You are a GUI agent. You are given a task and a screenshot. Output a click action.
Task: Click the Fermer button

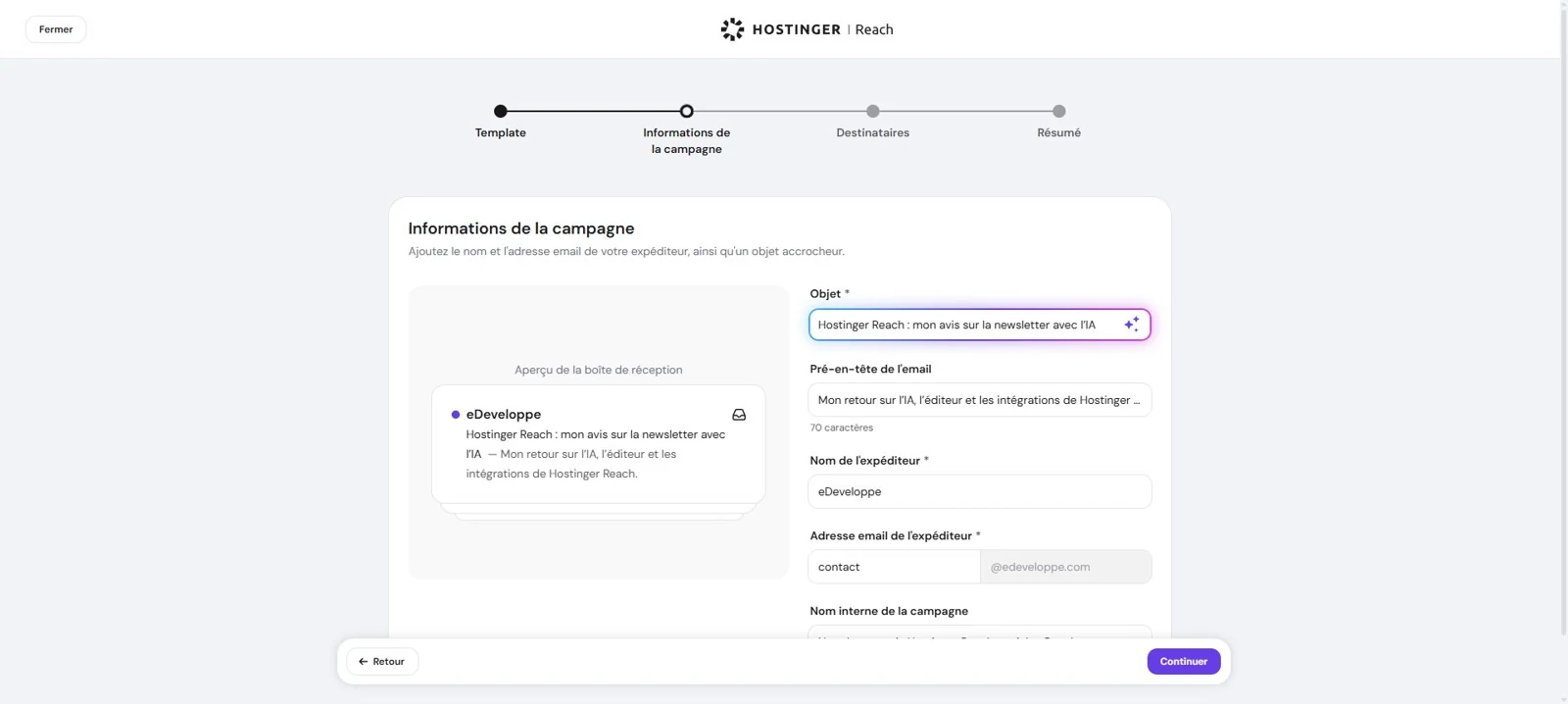pos(56,29)
